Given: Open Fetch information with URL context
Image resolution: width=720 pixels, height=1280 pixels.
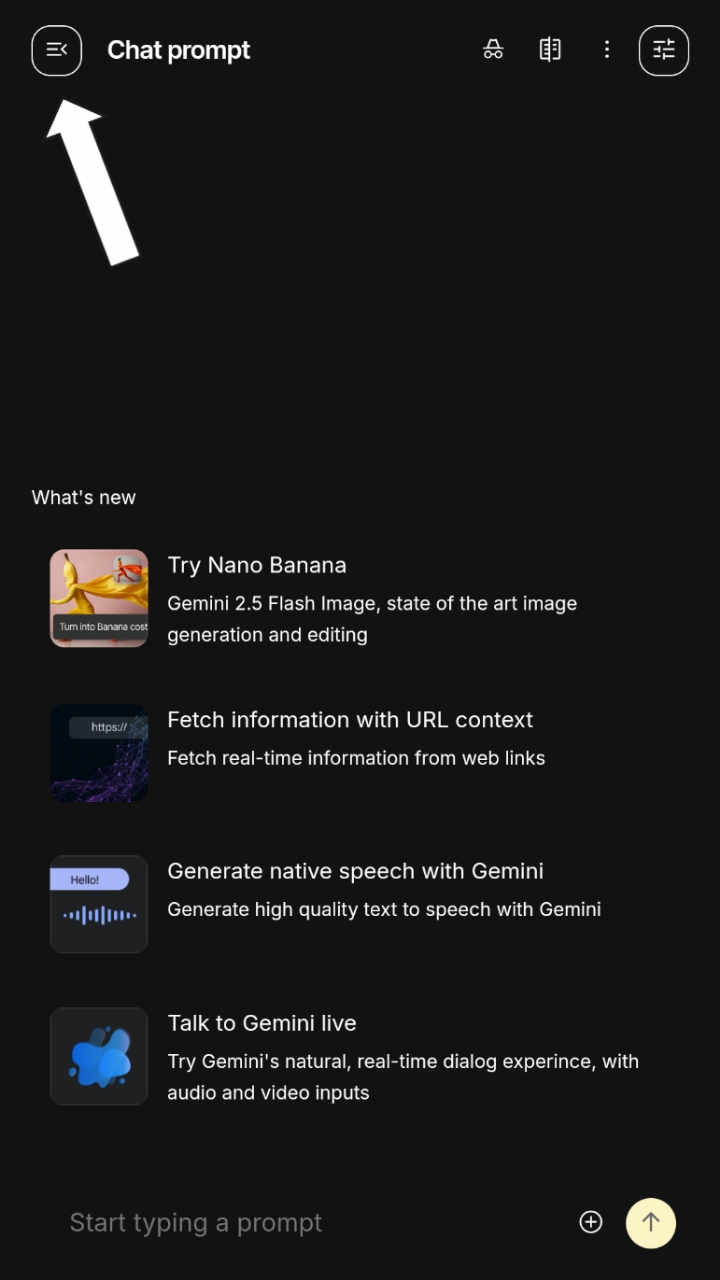Looking at the screenshot, I should [350, 720].
